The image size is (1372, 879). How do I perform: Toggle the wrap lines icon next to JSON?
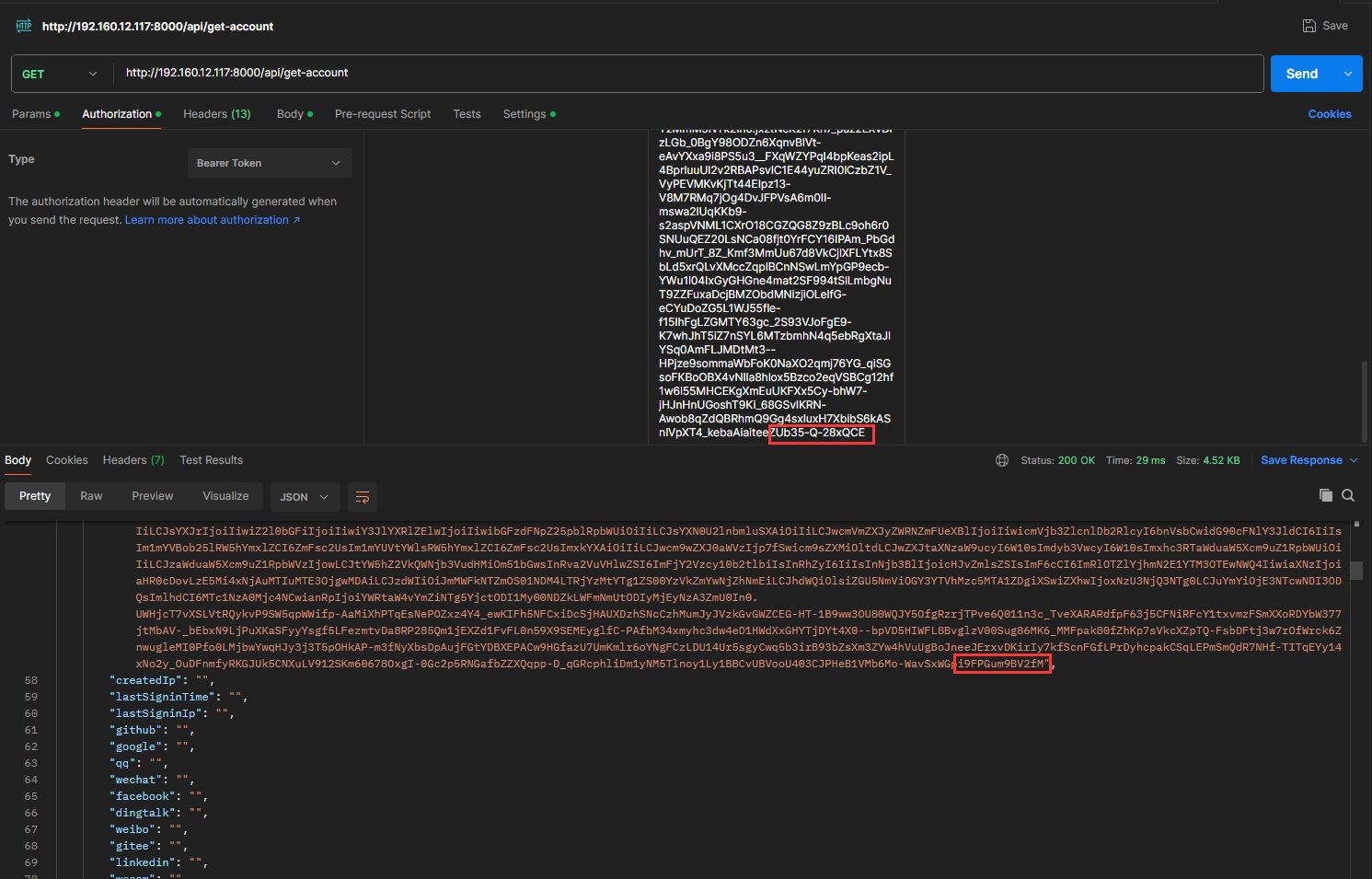pyautogui.click(x=363, y=497)
